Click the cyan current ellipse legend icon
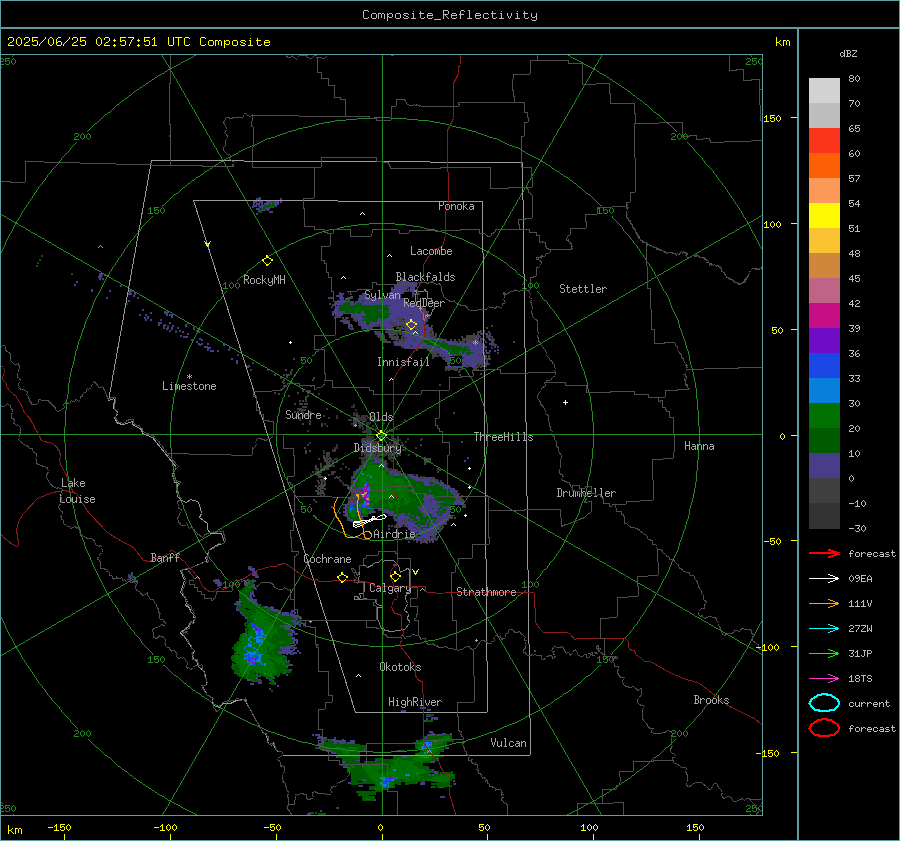The image size is (900, 841). click(824, 703)
